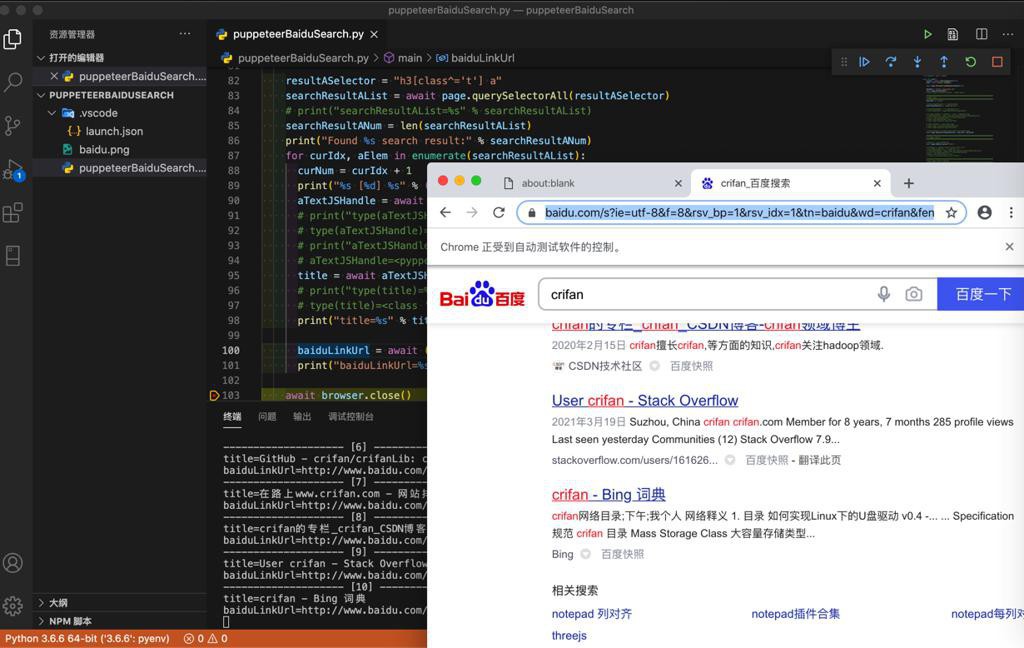This screenshot has height=648, width=1024.
Task: Click the Chrome address bar URL
Action: pos(739,212)
